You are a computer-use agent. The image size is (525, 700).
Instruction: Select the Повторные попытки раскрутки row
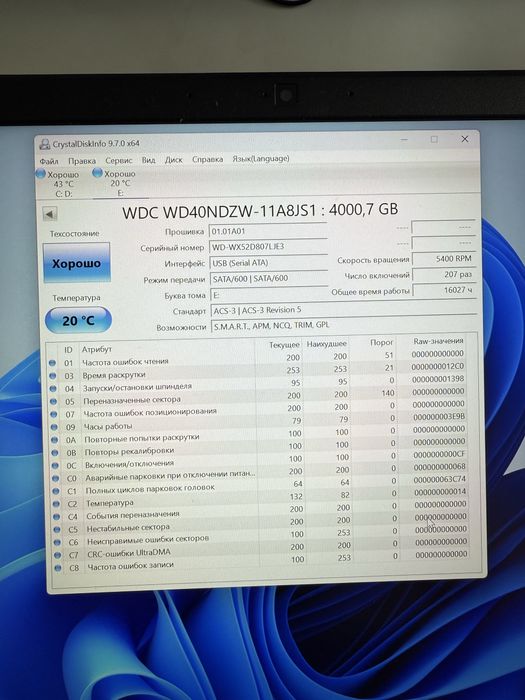[259, 434]
